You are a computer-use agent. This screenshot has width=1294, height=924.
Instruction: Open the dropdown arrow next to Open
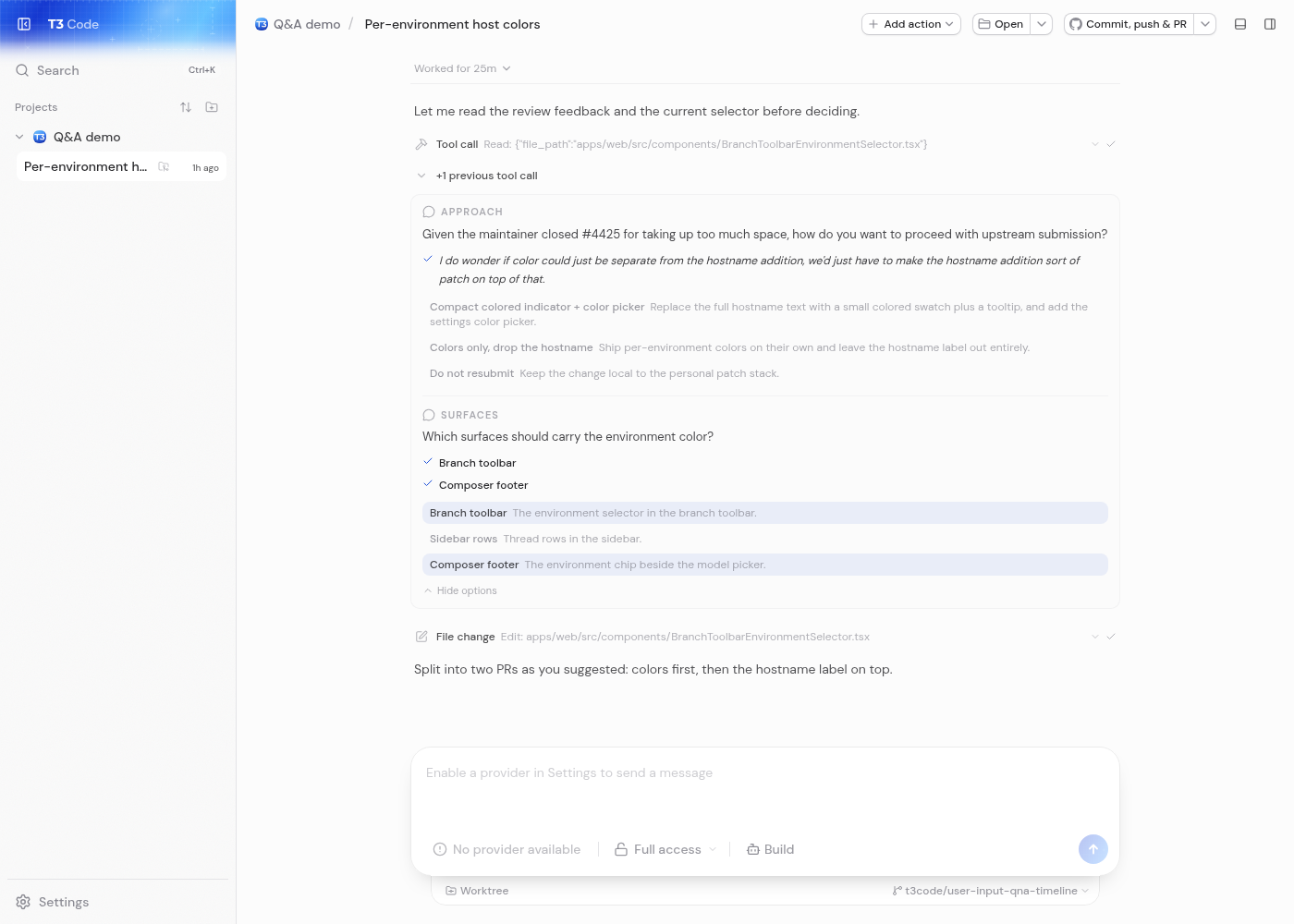[x=1042, y=24]
